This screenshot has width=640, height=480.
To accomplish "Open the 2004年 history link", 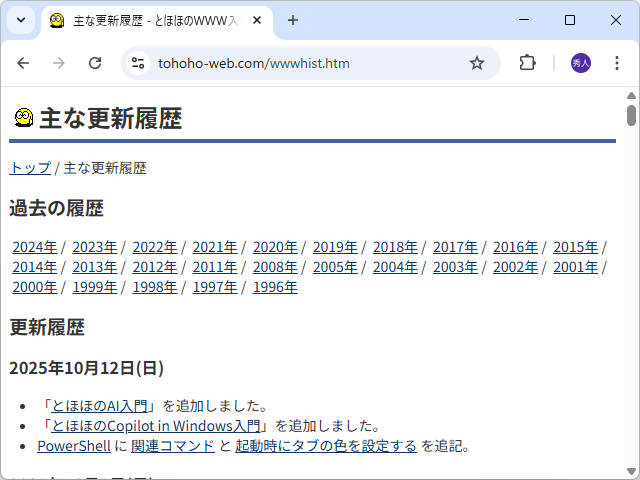I will point(395,267).
